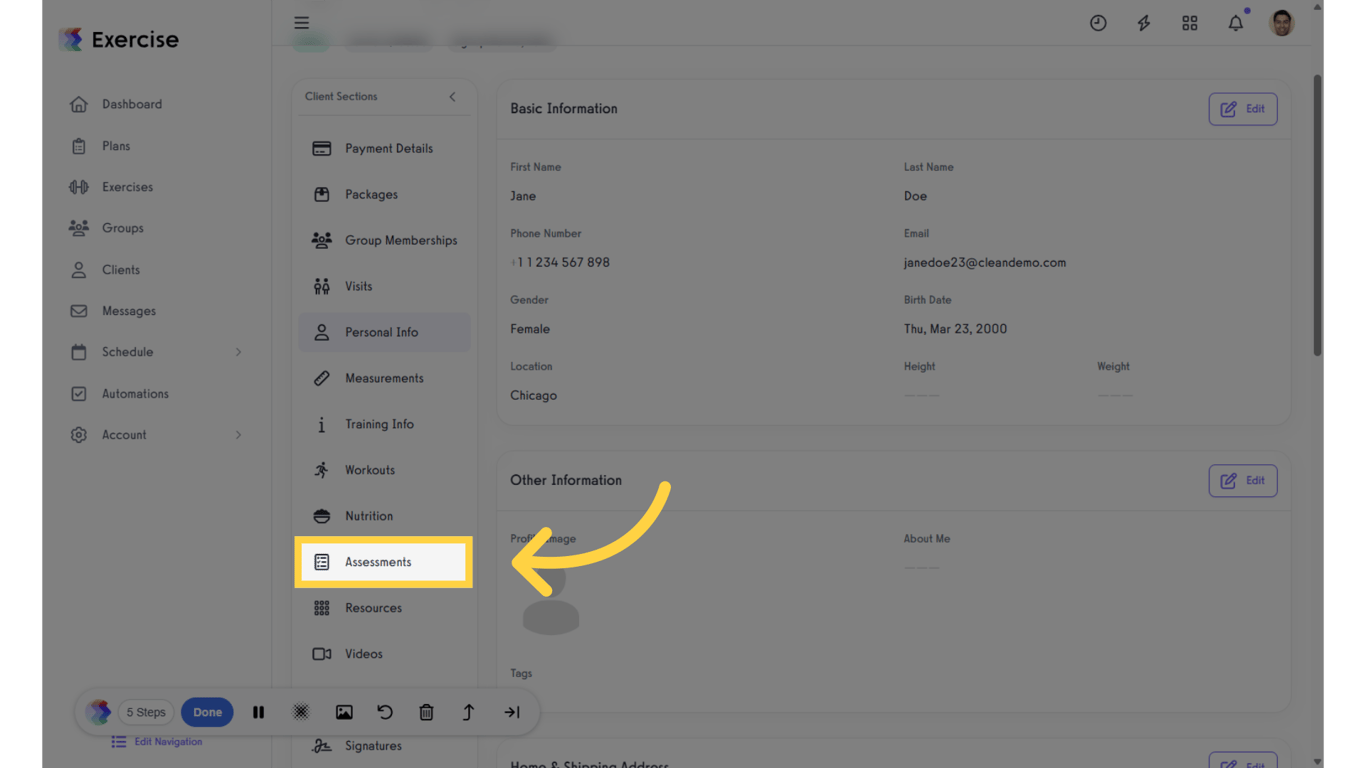This screenshot has width=1366, height=768.
Task: Edit the Basic Information section
Action: tap(1242, 108)
